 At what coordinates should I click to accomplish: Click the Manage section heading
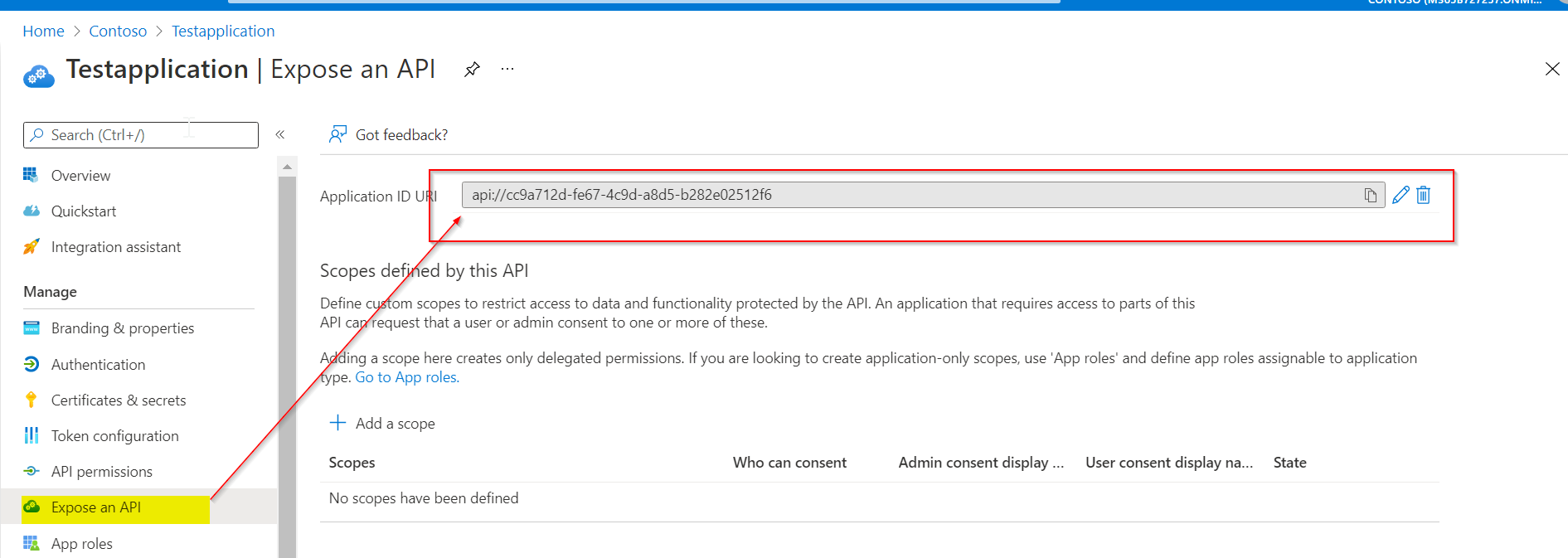(50, 292)
